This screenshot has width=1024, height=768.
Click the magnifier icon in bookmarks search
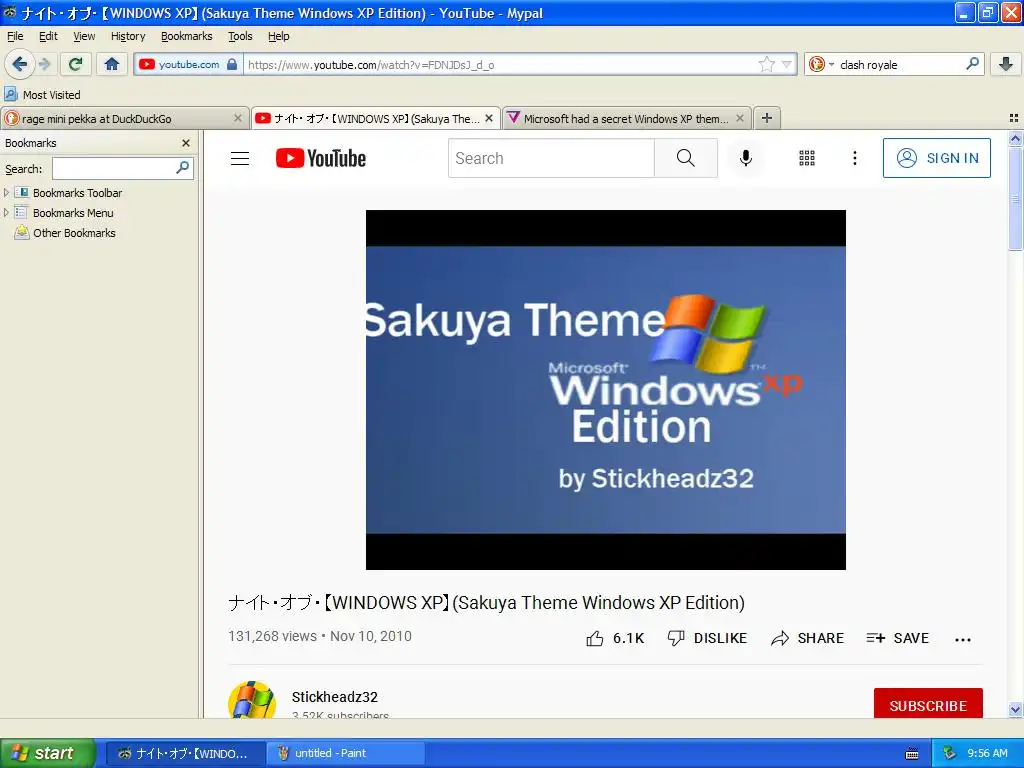[x=183, y=168]
